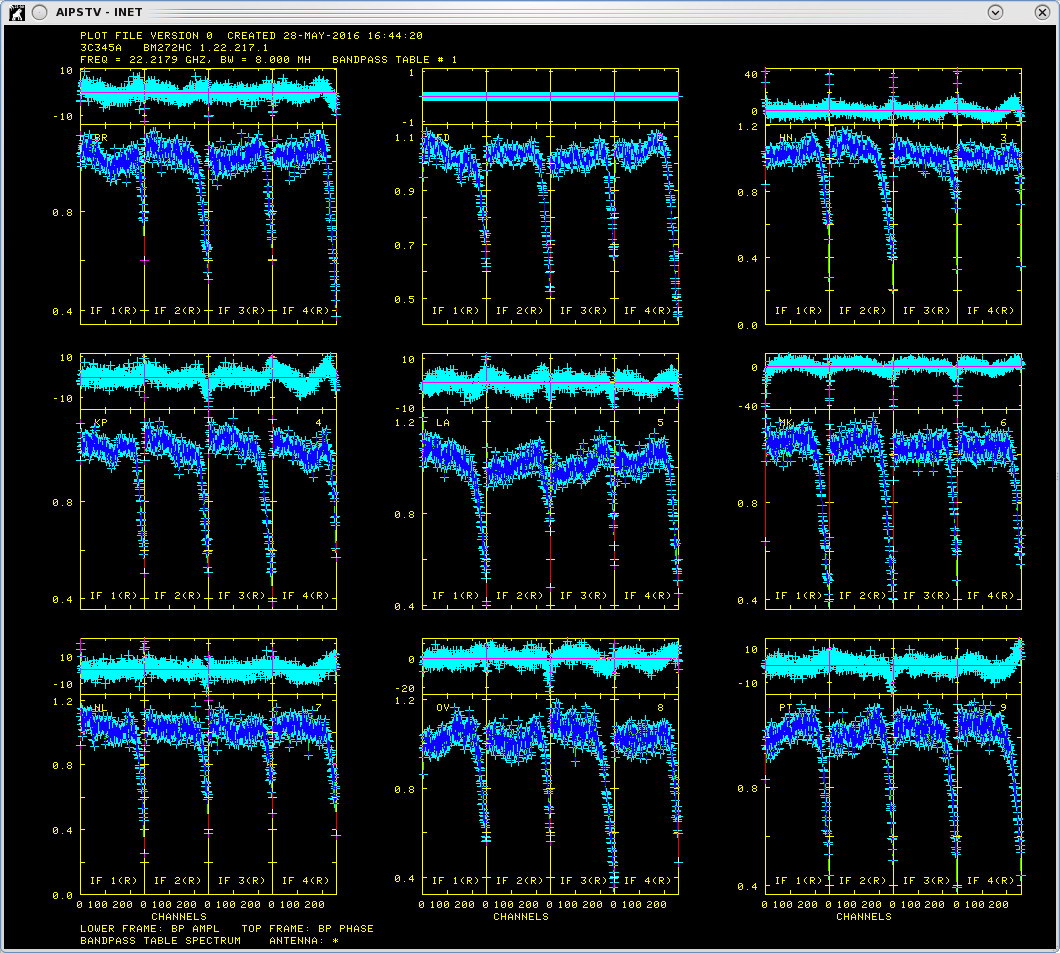The height and width of the screenshot is (953, 1060).
Task: Click the 'NL' antenna label in panel 7
Action: (x=100, y=708)
